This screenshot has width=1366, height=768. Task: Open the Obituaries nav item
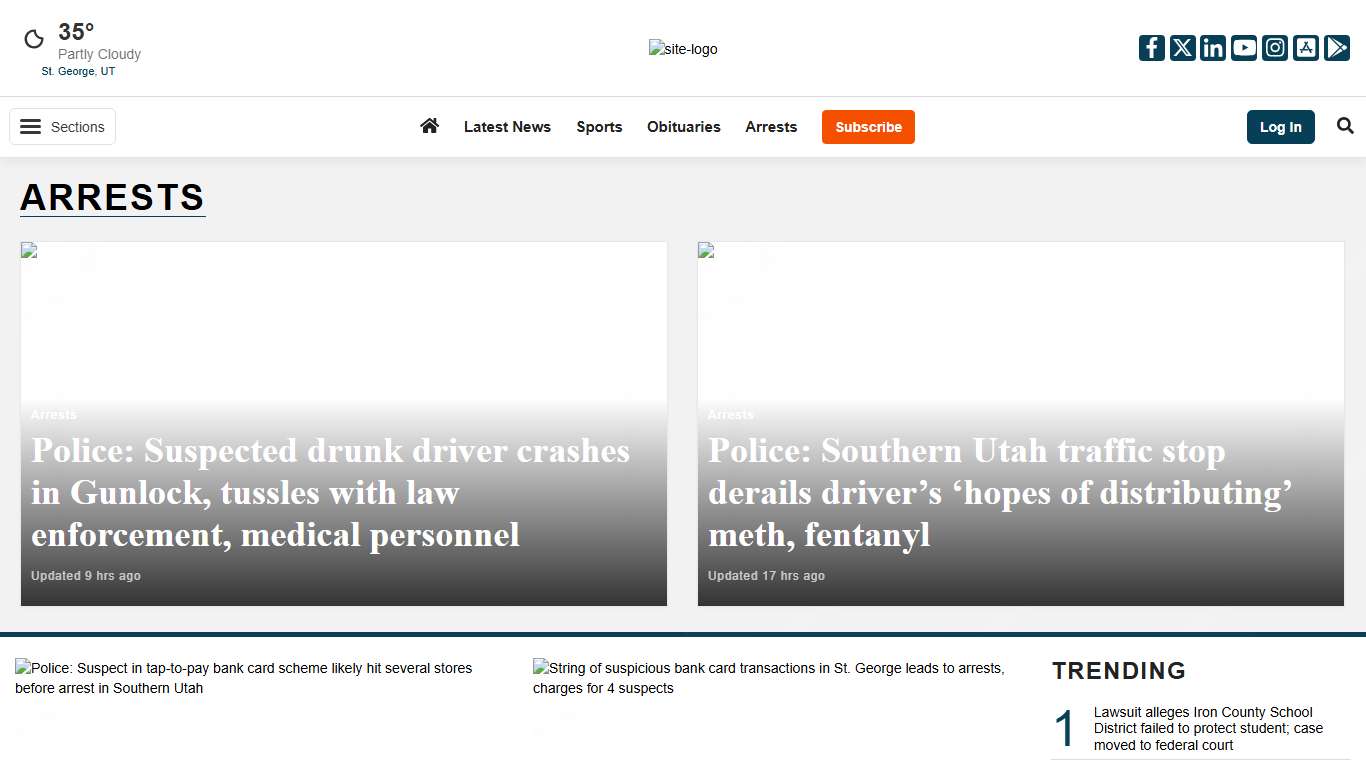coord(683,127)
